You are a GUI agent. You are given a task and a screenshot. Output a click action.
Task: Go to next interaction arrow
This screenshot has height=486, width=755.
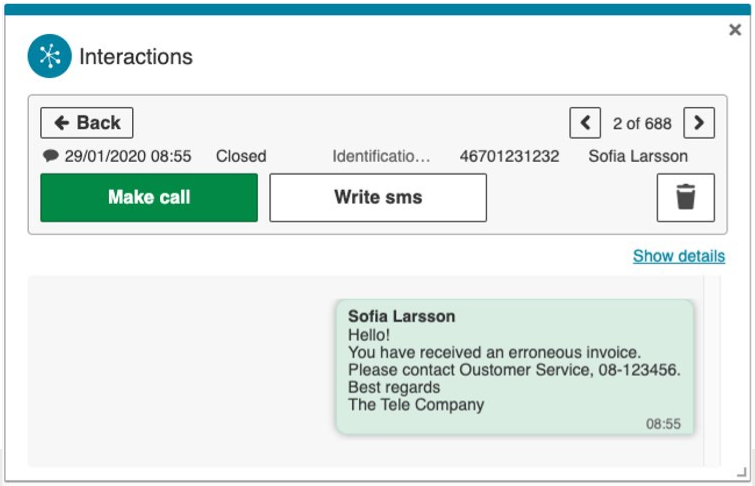click(699, 123)
